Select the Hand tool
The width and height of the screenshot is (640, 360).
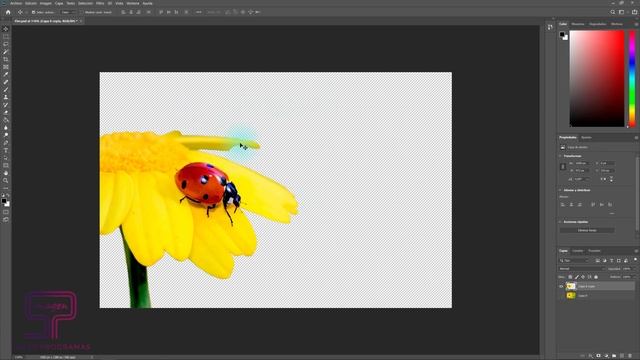pyautogui.click(x=6, y=173)
